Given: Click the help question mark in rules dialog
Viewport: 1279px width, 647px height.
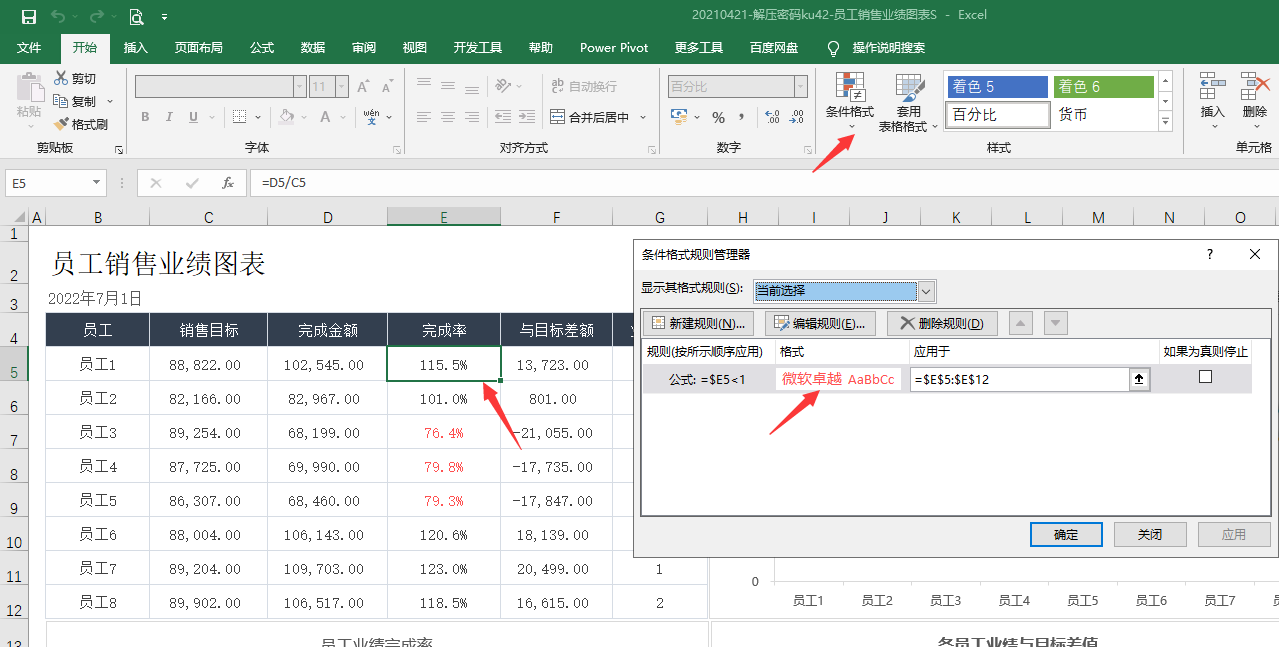Looking at the screenshot, I should pyautogui.click(x=1210, y=255).
